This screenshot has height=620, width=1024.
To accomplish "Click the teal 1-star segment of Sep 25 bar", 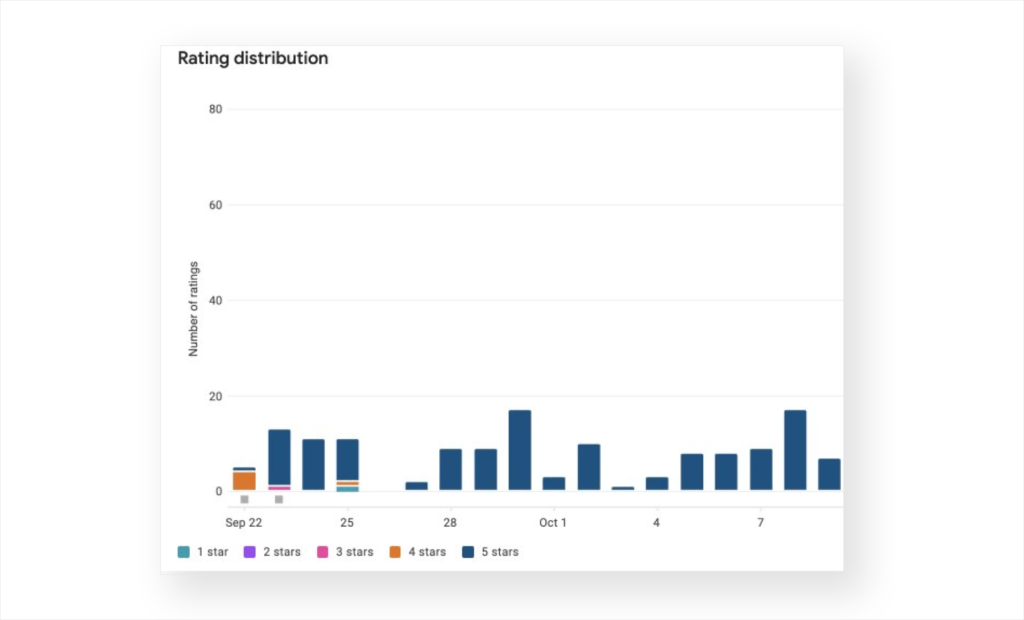I will click(347, 489).
